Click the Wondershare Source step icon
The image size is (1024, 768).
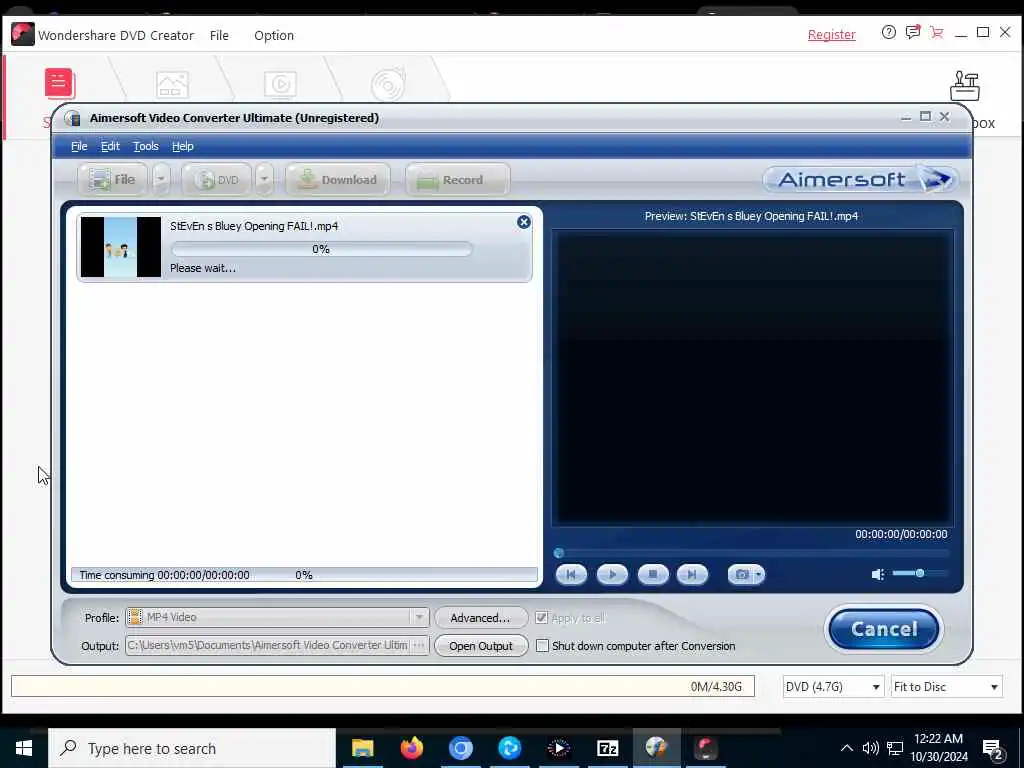60,84
